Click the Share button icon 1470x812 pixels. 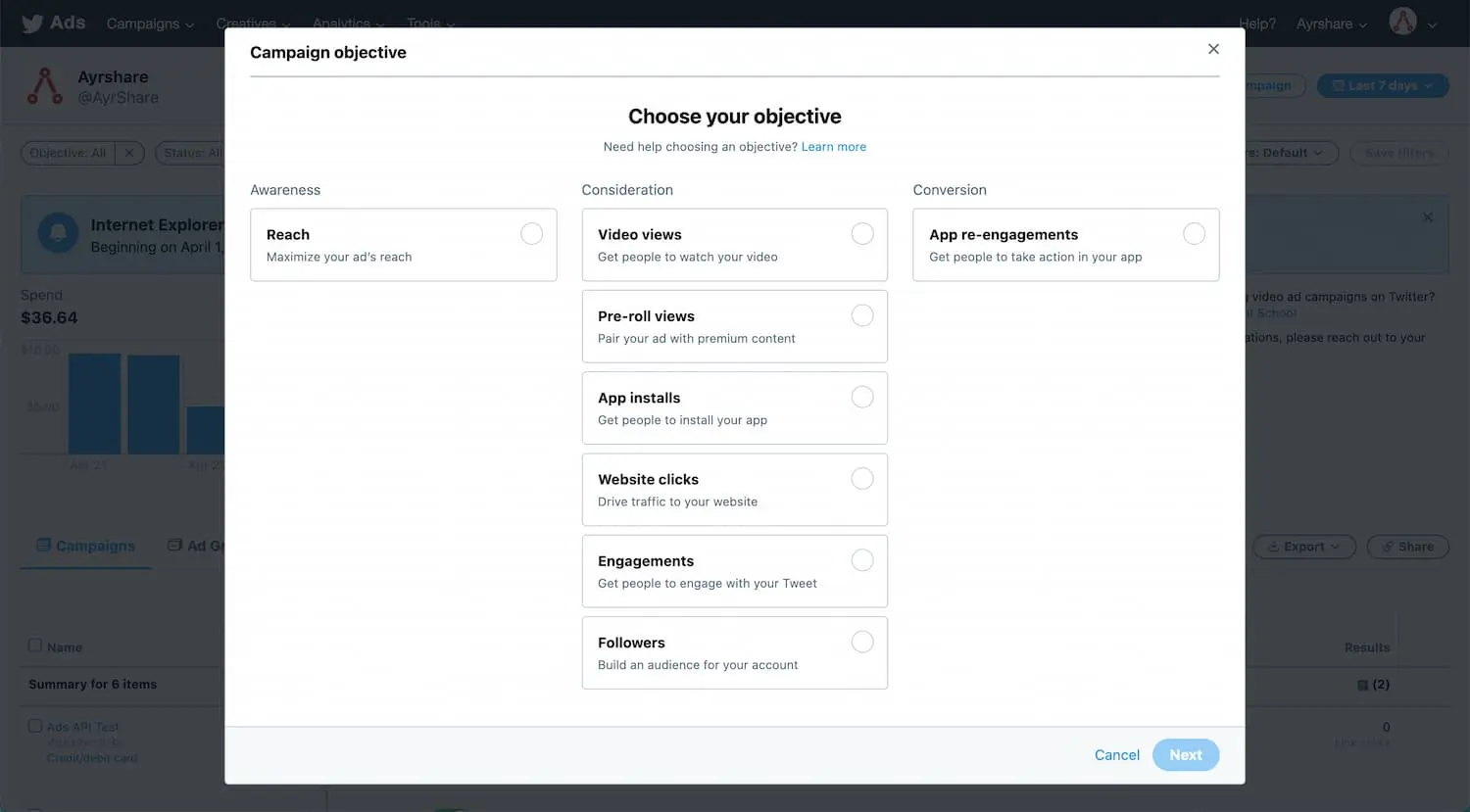pos(1388,547)
